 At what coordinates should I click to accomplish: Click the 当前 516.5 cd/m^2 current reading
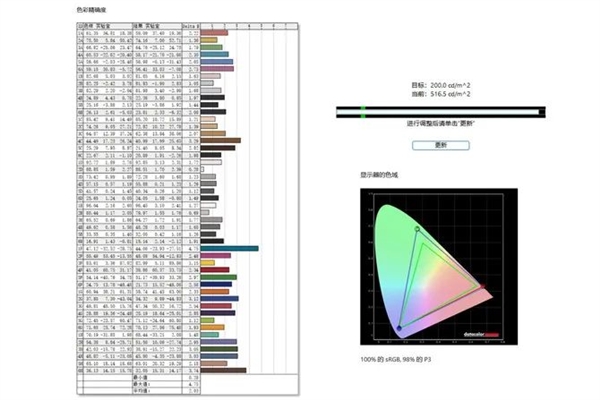coord(439,94)
